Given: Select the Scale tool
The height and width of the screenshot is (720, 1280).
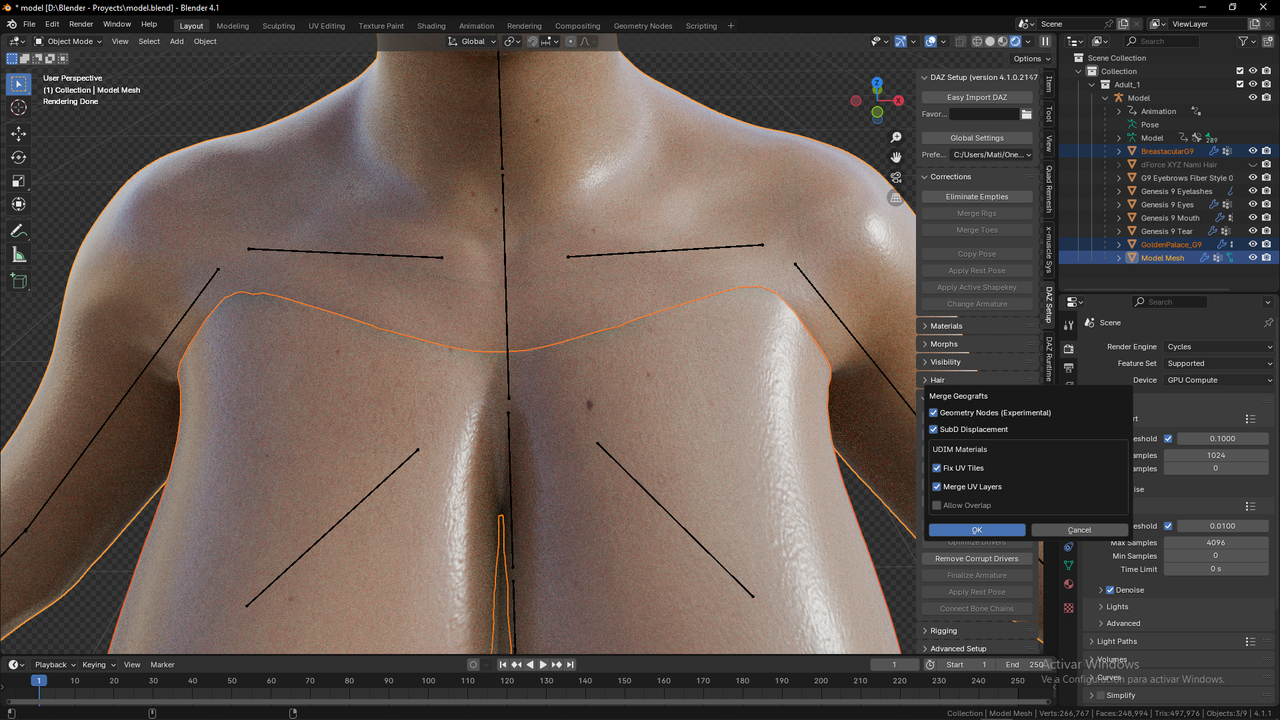Looking at the screenshot, I should click(19, 181).
